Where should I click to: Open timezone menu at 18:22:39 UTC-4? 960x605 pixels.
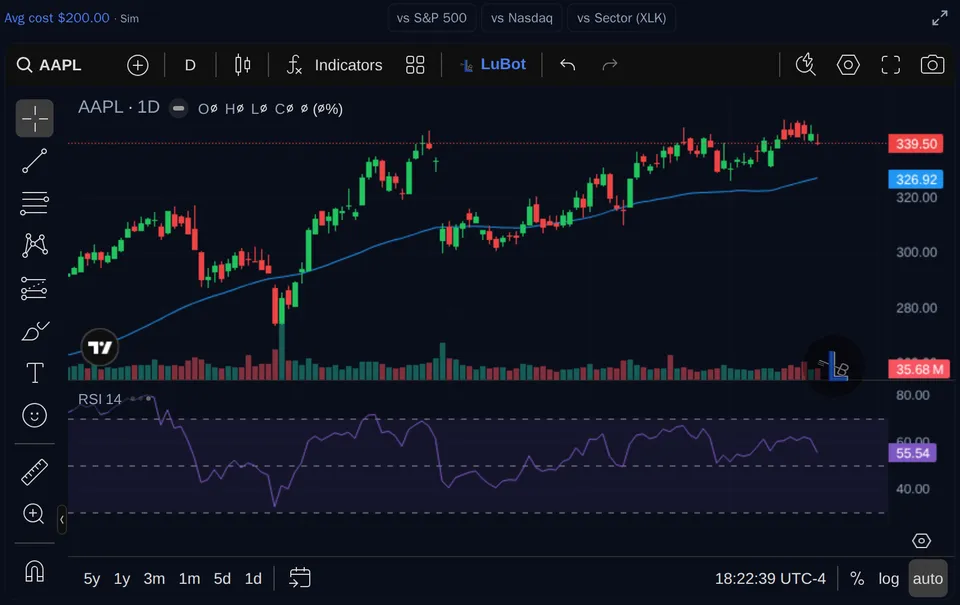770,579
